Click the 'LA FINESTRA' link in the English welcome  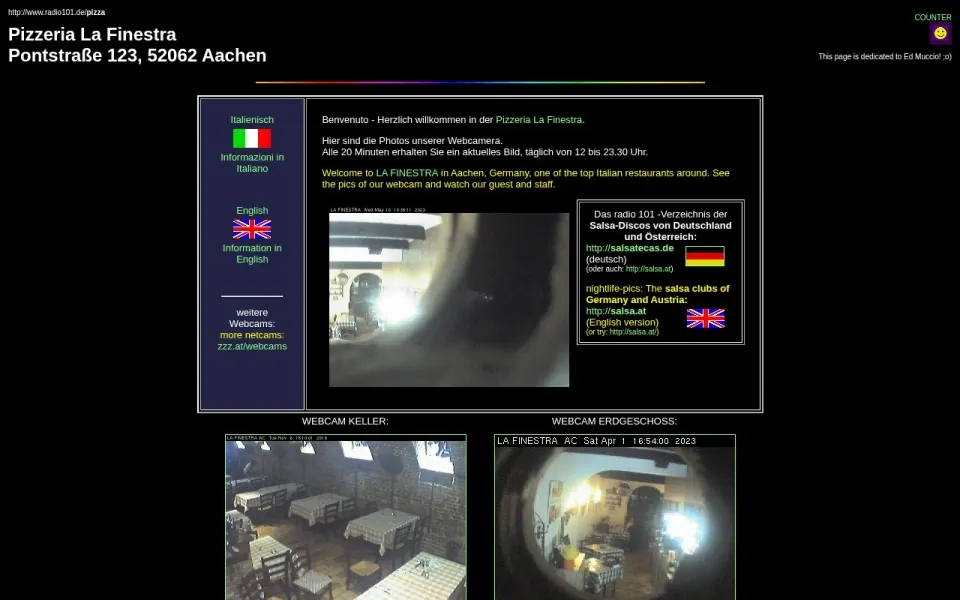coord(407,173)
